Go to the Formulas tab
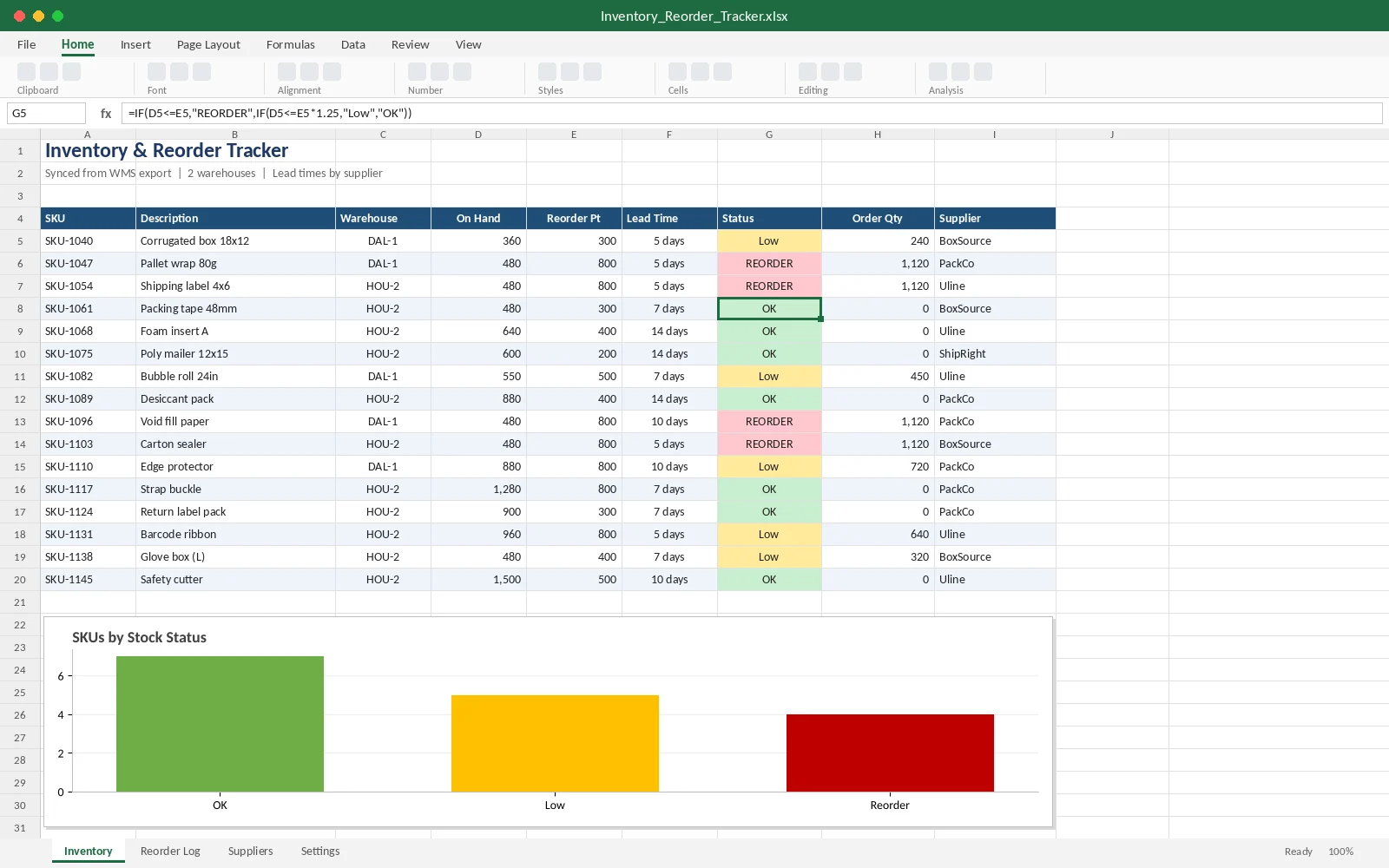The image size is (1389, 868). pyautogui.click(x=291, y=44)
